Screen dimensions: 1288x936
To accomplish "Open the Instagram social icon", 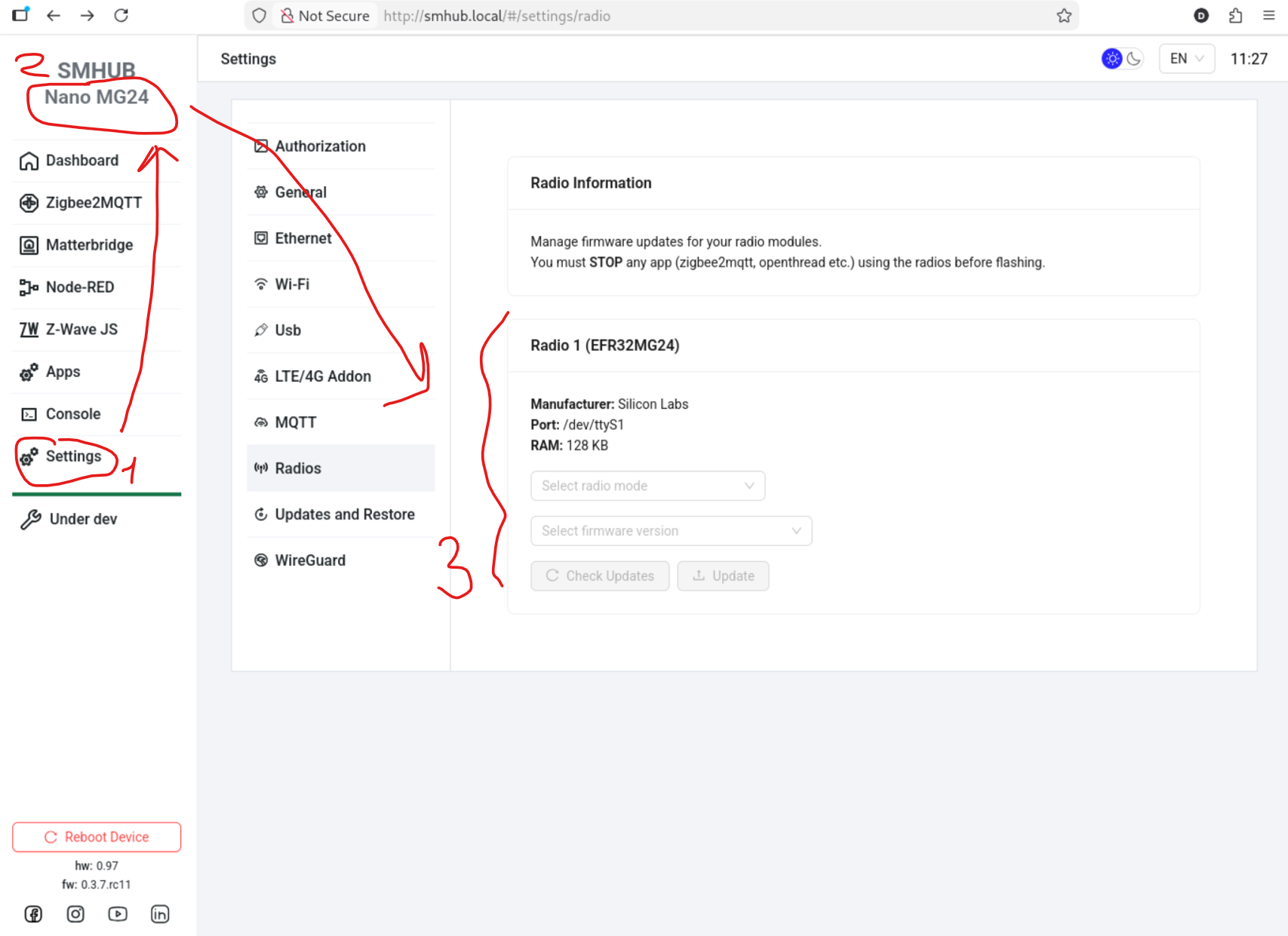I will 75,914.
